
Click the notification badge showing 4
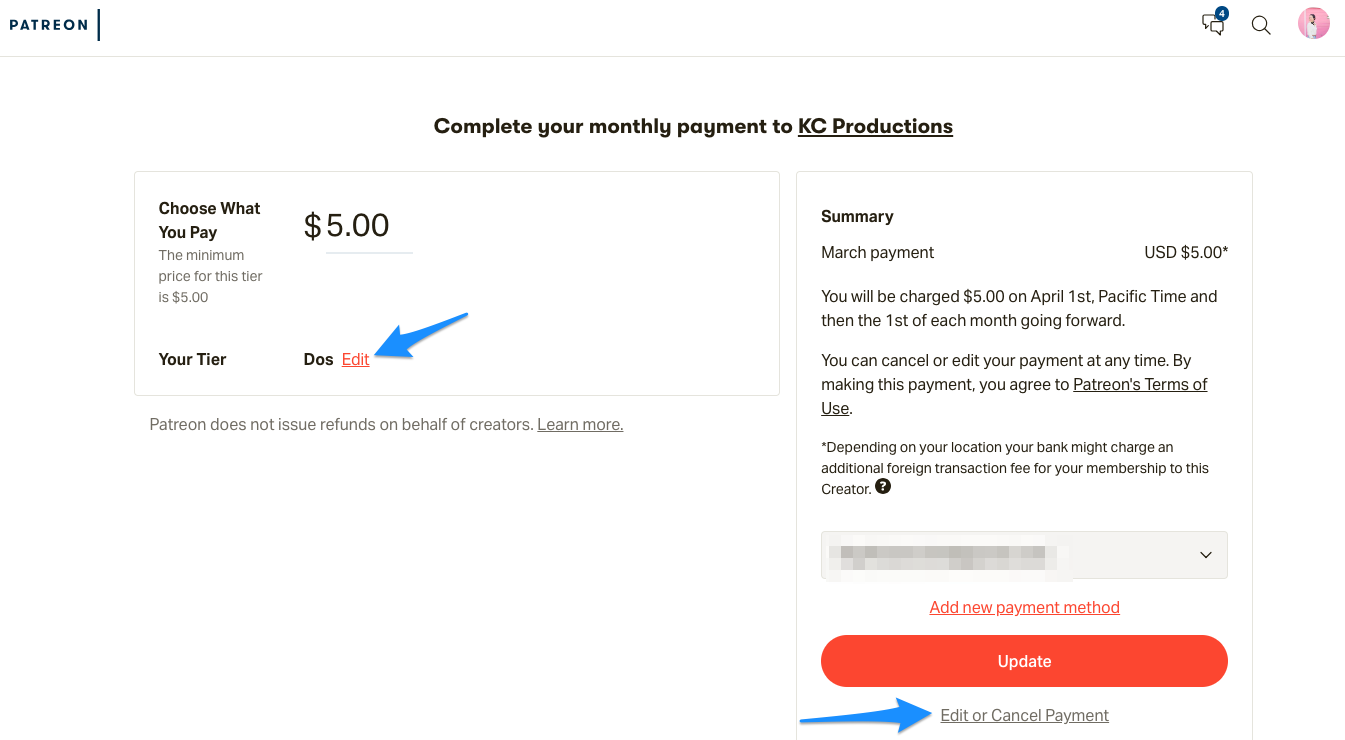1221,14
